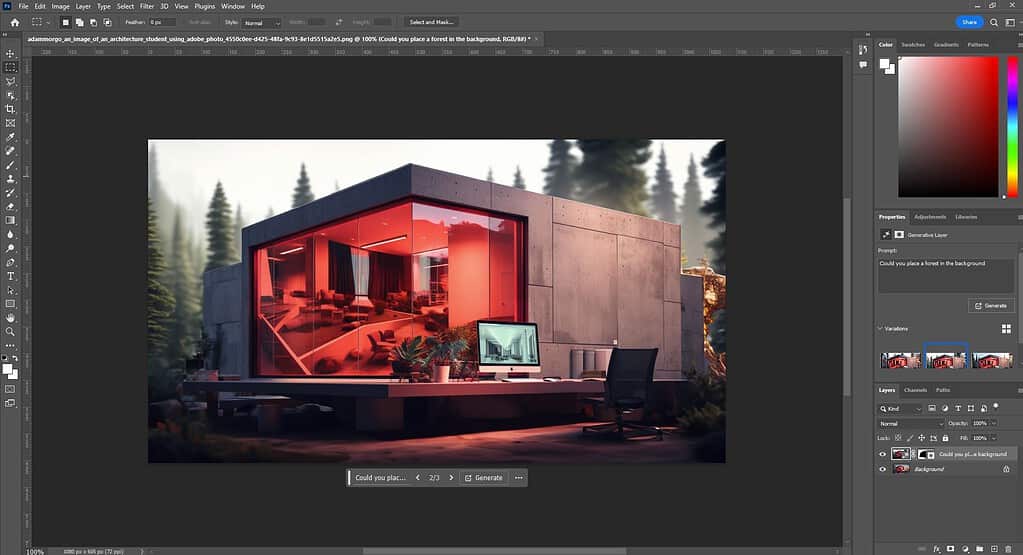This screenshot has height=555, width=1023.
Task: Choose Add to selection mode in options bar
Action: 79,22
